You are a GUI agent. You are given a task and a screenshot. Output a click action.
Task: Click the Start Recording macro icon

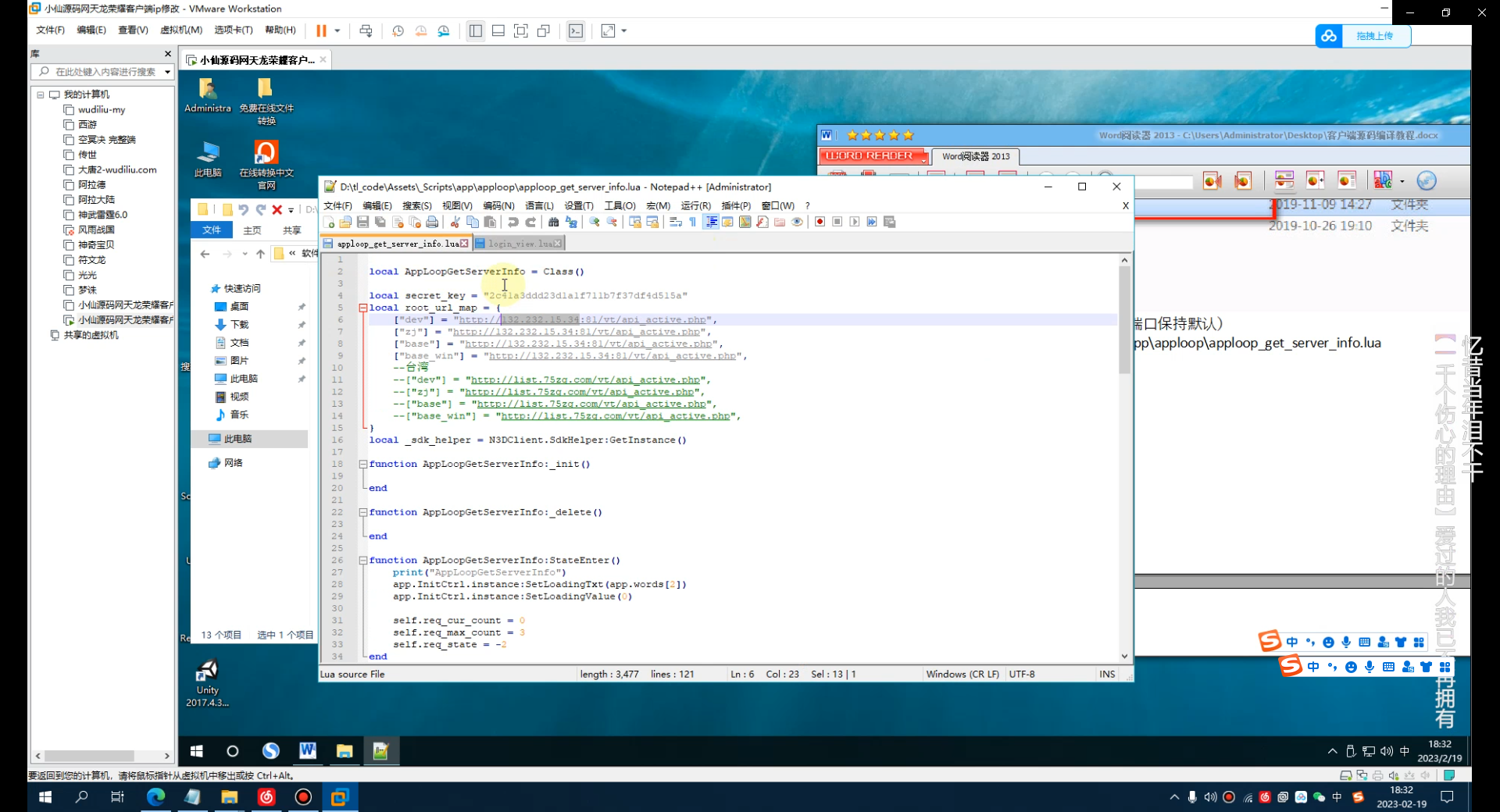click(820, 223)
